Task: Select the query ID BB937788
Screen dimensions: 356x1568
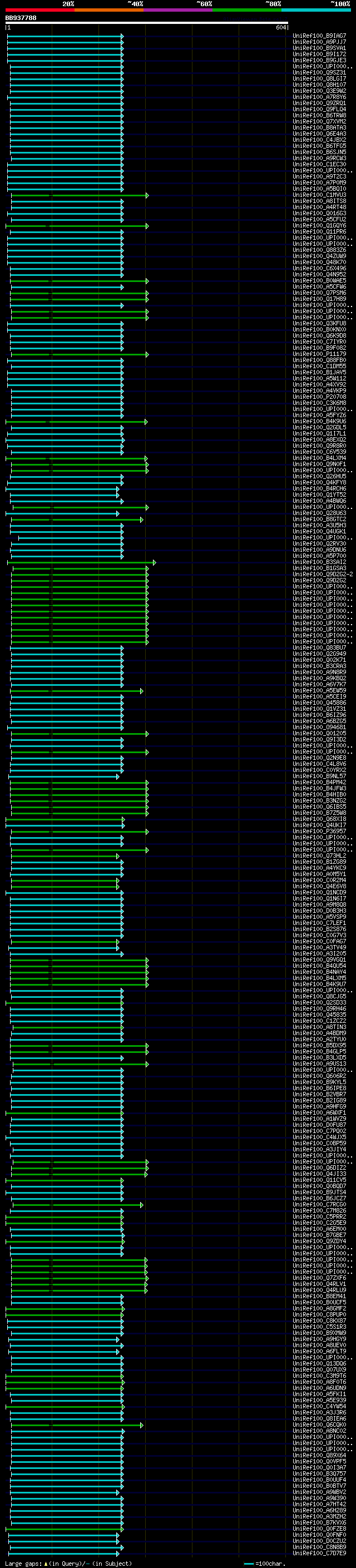Action: click(x=21, y=18)
